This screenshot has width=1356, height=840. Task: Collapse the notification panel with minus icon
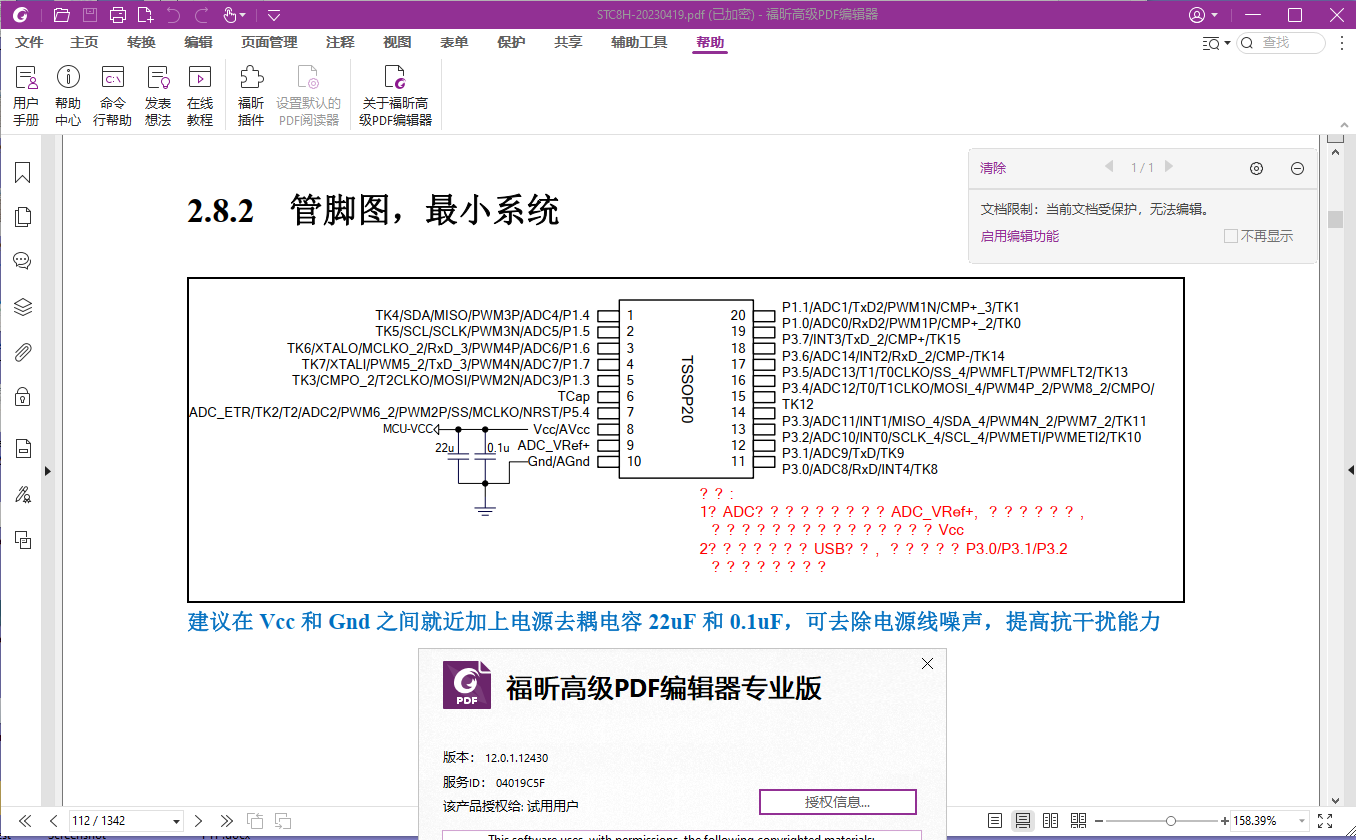[x=1298, y=169]
